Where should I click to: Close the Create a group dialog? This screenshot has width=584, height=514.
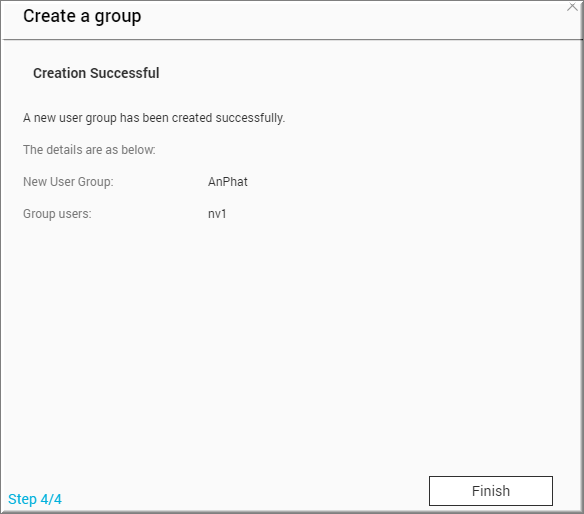coord(572,7)
